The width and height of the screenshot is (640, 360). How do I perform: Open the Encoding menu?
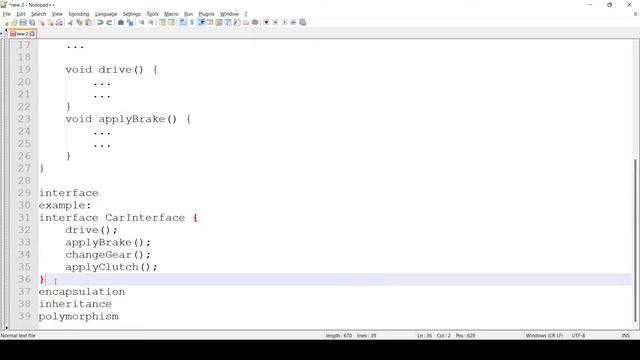[79, 14]
